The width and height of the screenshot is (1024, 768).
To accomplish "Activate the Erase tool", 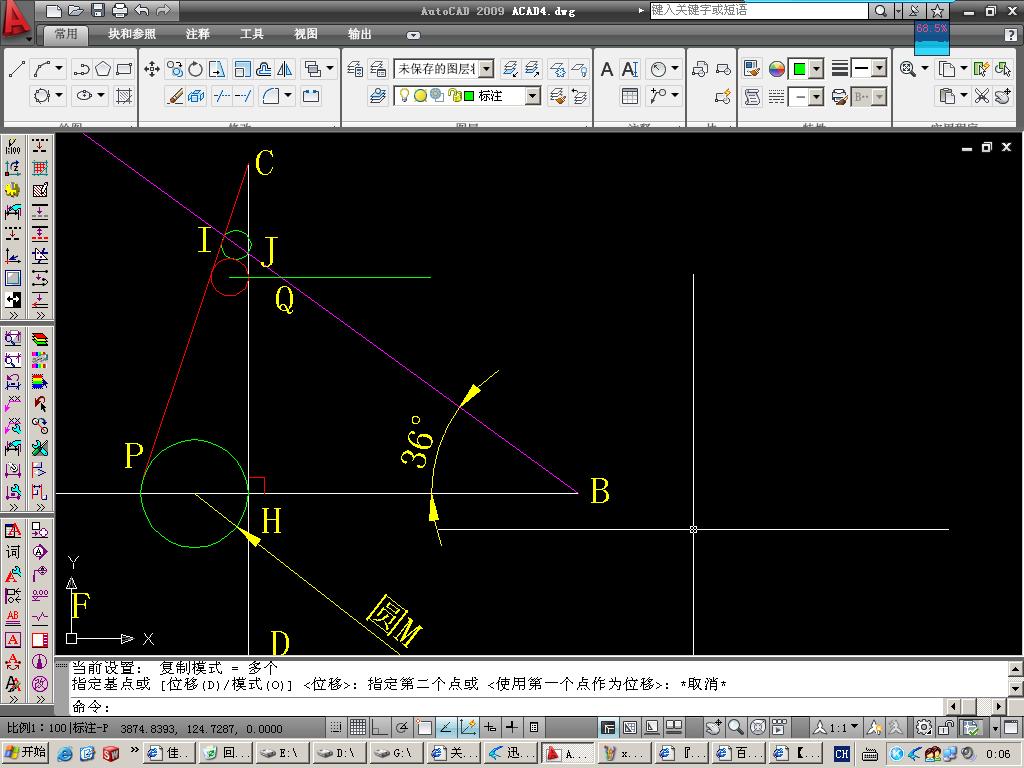I will pos(175,97).
